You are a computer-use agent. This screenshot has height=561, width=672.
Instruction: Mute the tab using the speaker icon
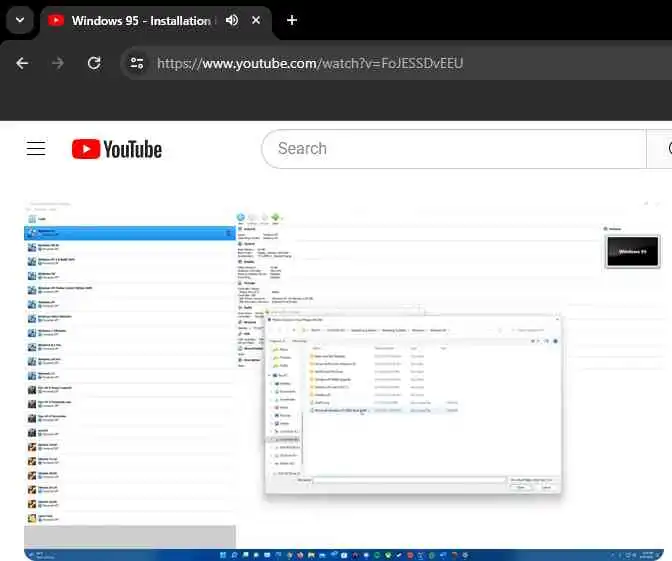[x=232, y=20]
